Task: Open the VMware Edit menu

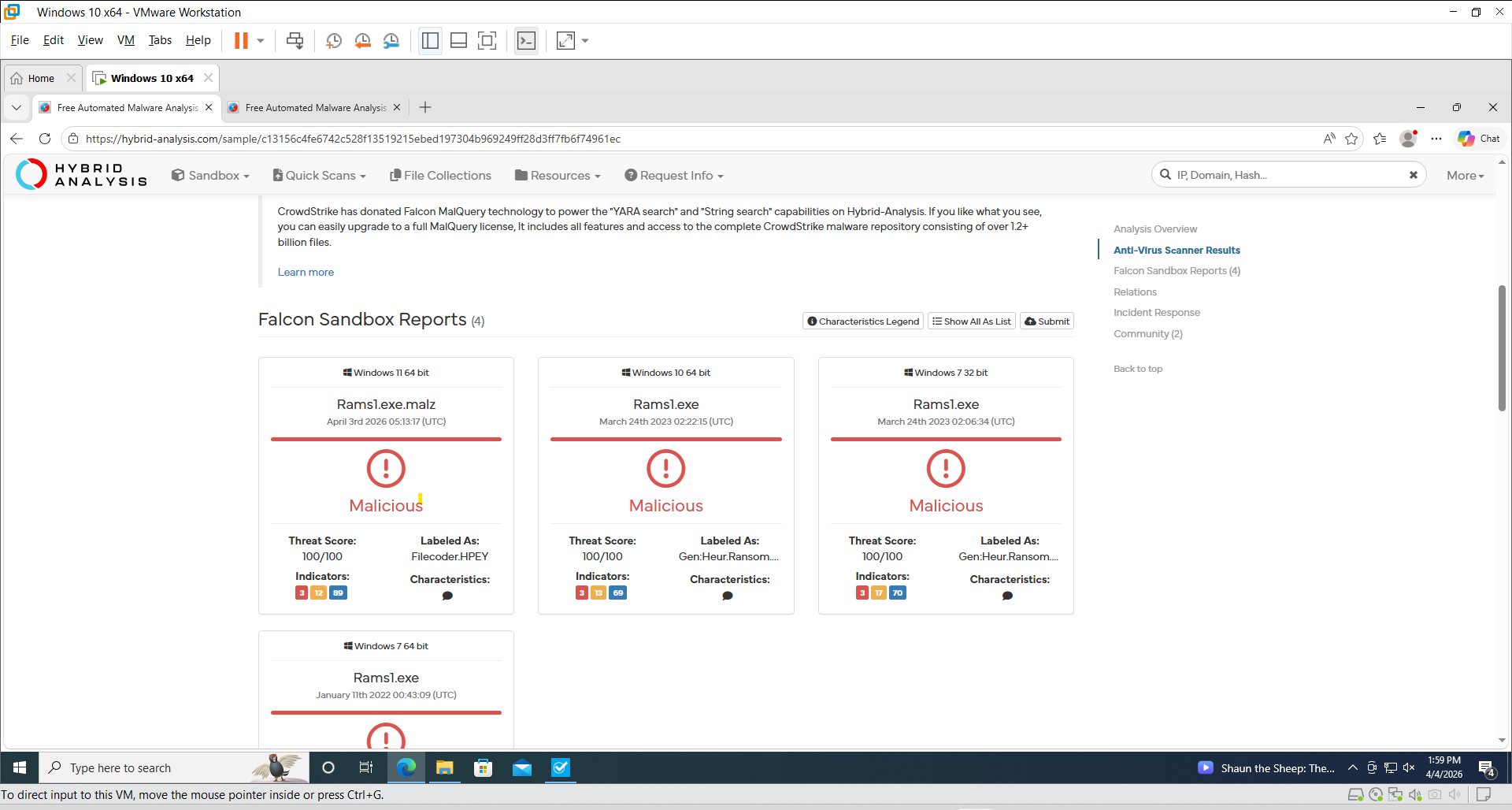Action: coord(54,40)
